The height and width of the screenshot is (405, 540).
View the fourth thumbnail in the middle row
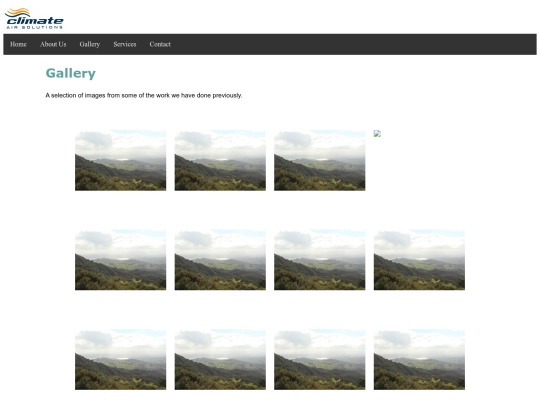coord(419,260)
